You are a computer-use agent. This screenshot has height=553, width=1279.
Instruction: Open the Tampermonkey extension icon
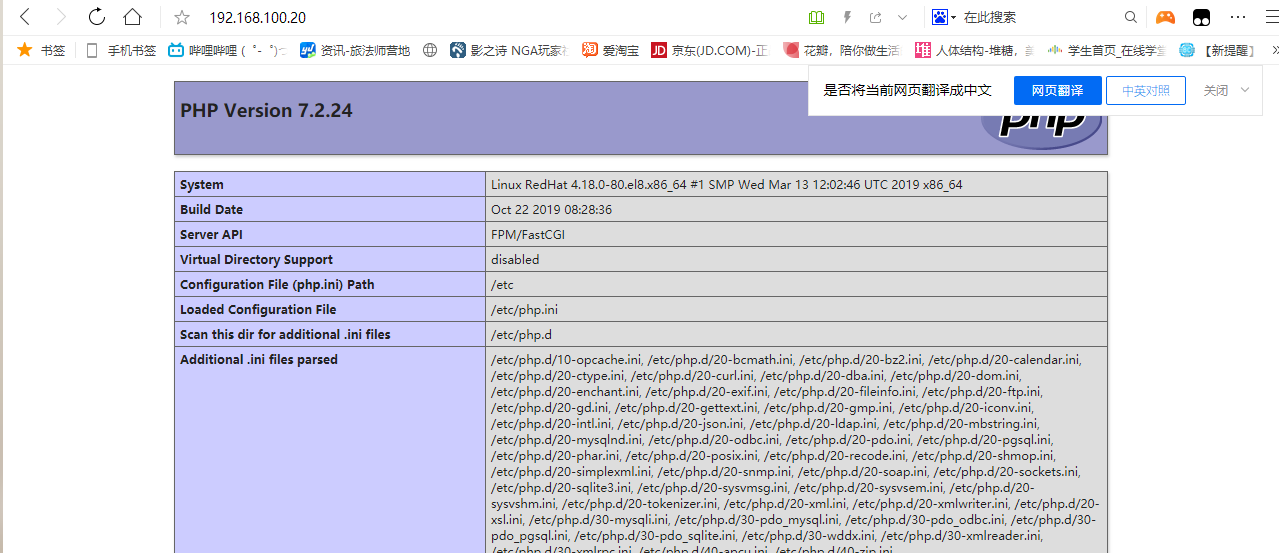pos(1202,17)
